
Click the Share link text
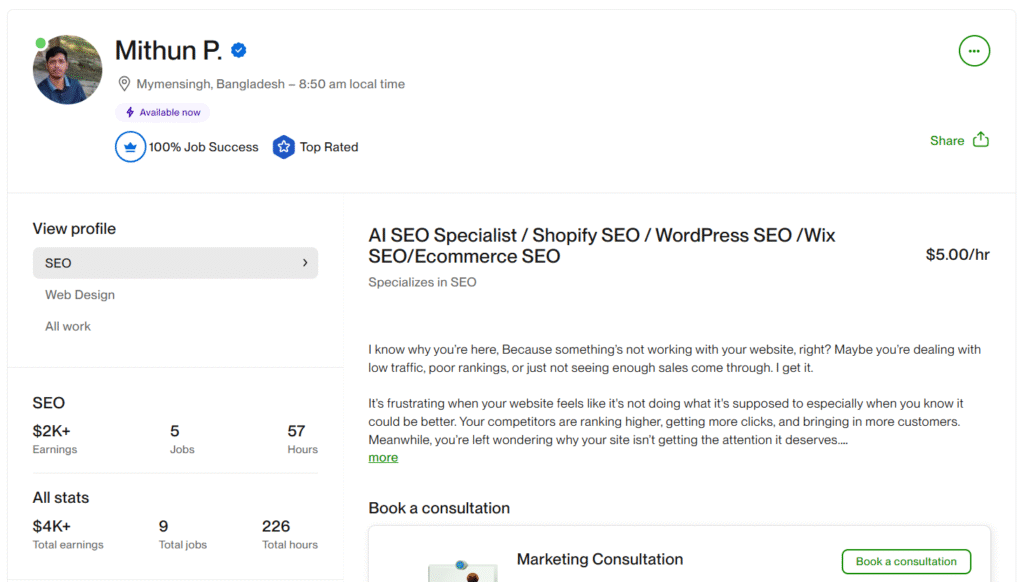[x=946, y=141]
